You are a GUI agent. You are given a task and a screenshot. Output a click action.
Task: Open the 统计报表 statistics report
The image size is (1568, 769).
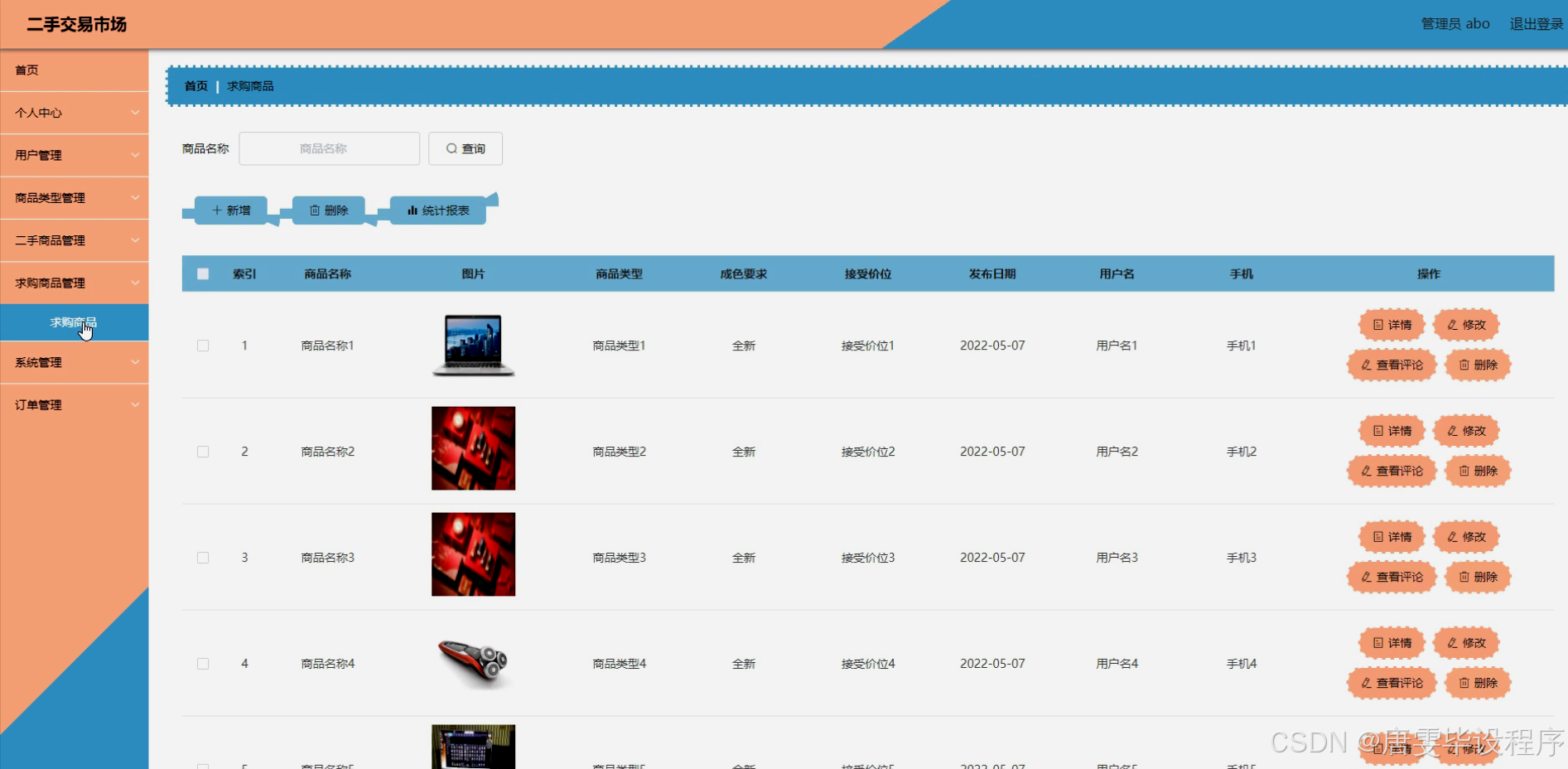(438, 210)
